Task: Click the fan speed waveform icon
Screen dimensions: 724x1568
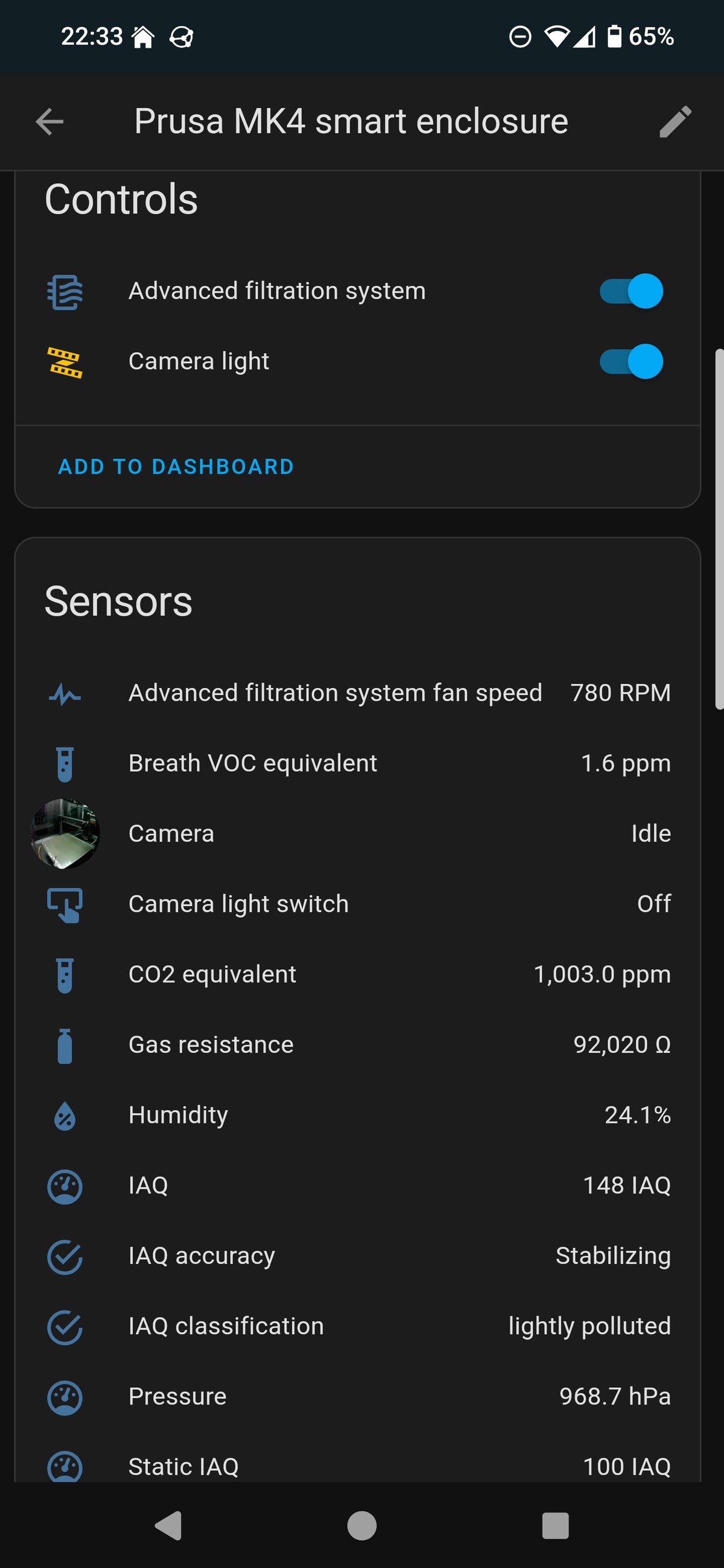Action: [x=64, y=692]
